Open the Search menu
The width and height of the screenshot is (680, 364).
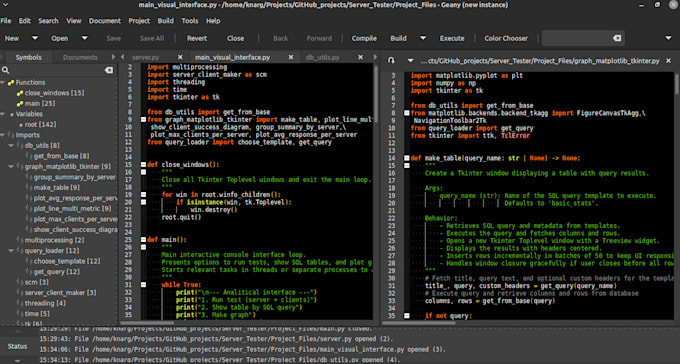48,21
